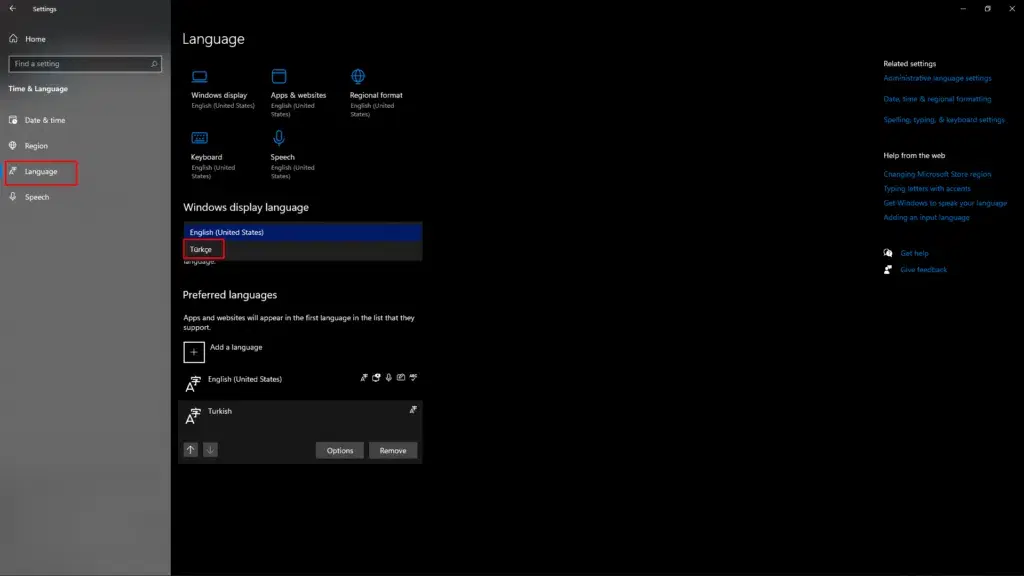Click the Give feedback link
Image resolution: width=1024 pixels, height=576 pixels.
point(923,270)
